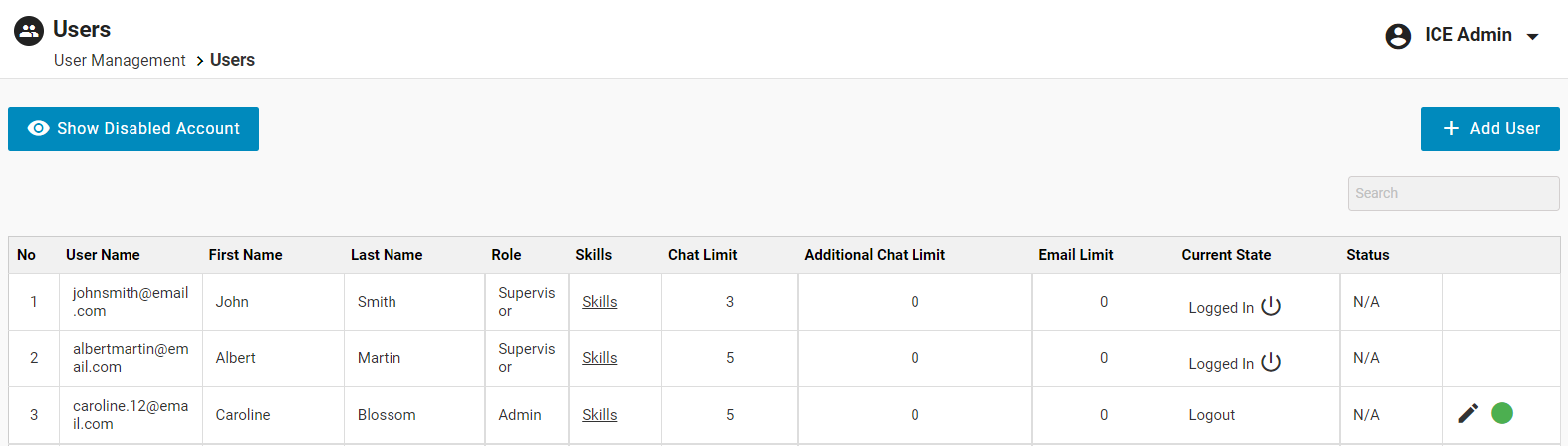Screen dimensions: 1568x446
Task: Sort by the Chat Limit column header
Action: pos(702,255)
